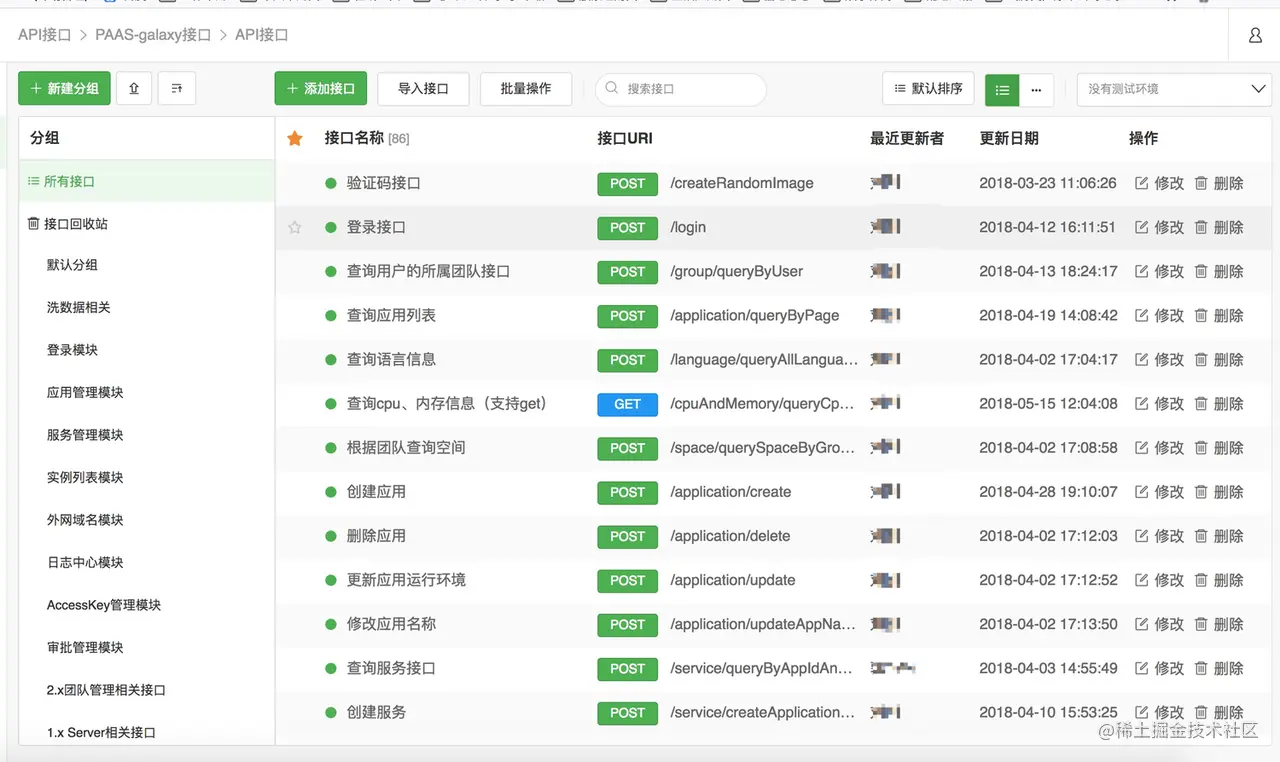Click the /login URI text

point(688,227)
